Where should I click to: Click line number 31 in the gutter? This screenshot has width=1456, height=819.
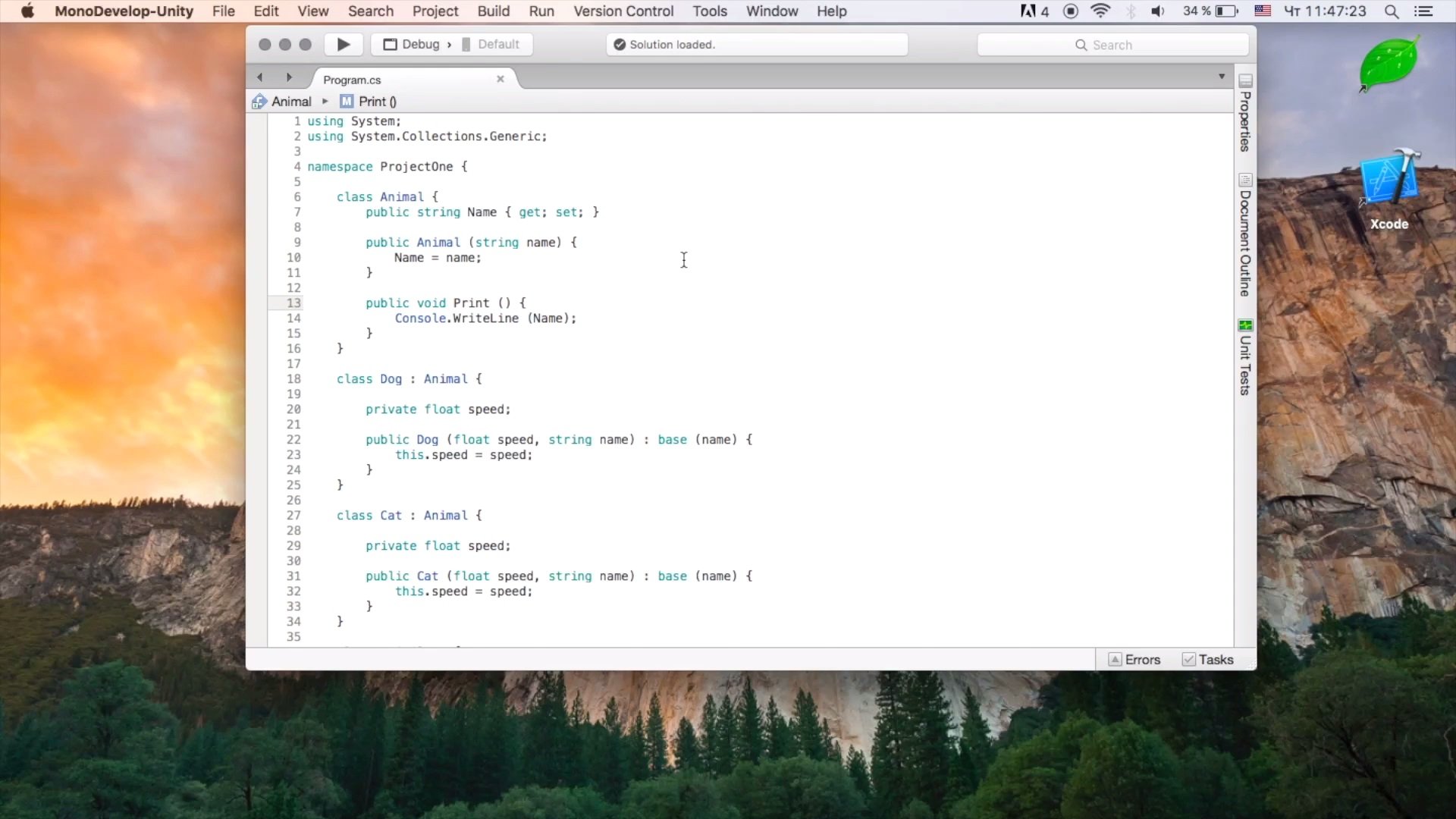point(293,576)
